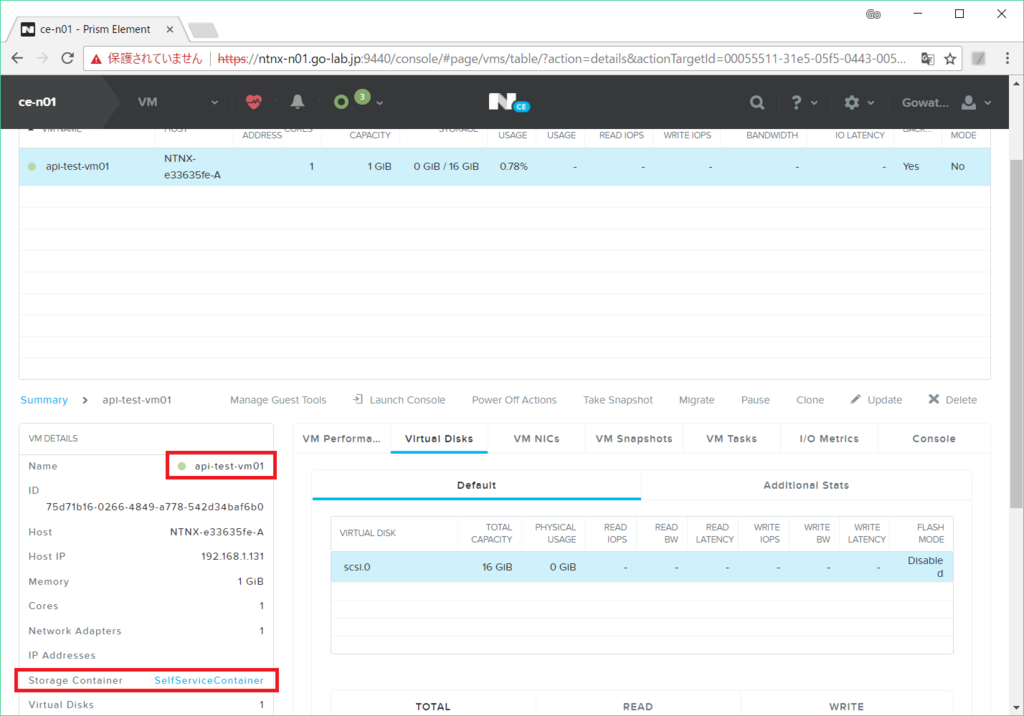Open the Console tab
This screenshot has height=716, width=1024.
point(933,438)
